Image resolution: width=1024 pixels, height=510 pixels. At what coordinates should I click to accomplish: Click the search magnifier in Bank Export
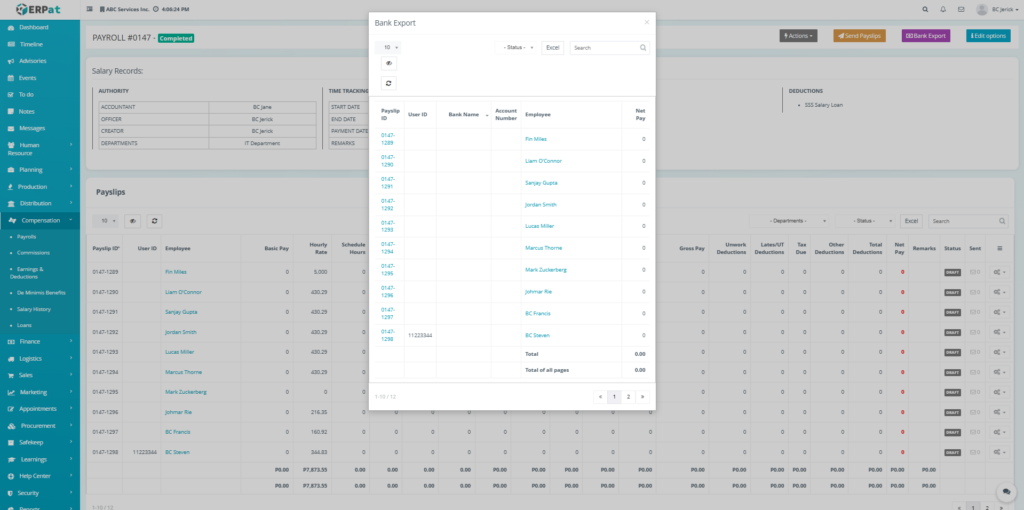pos(643,47)
